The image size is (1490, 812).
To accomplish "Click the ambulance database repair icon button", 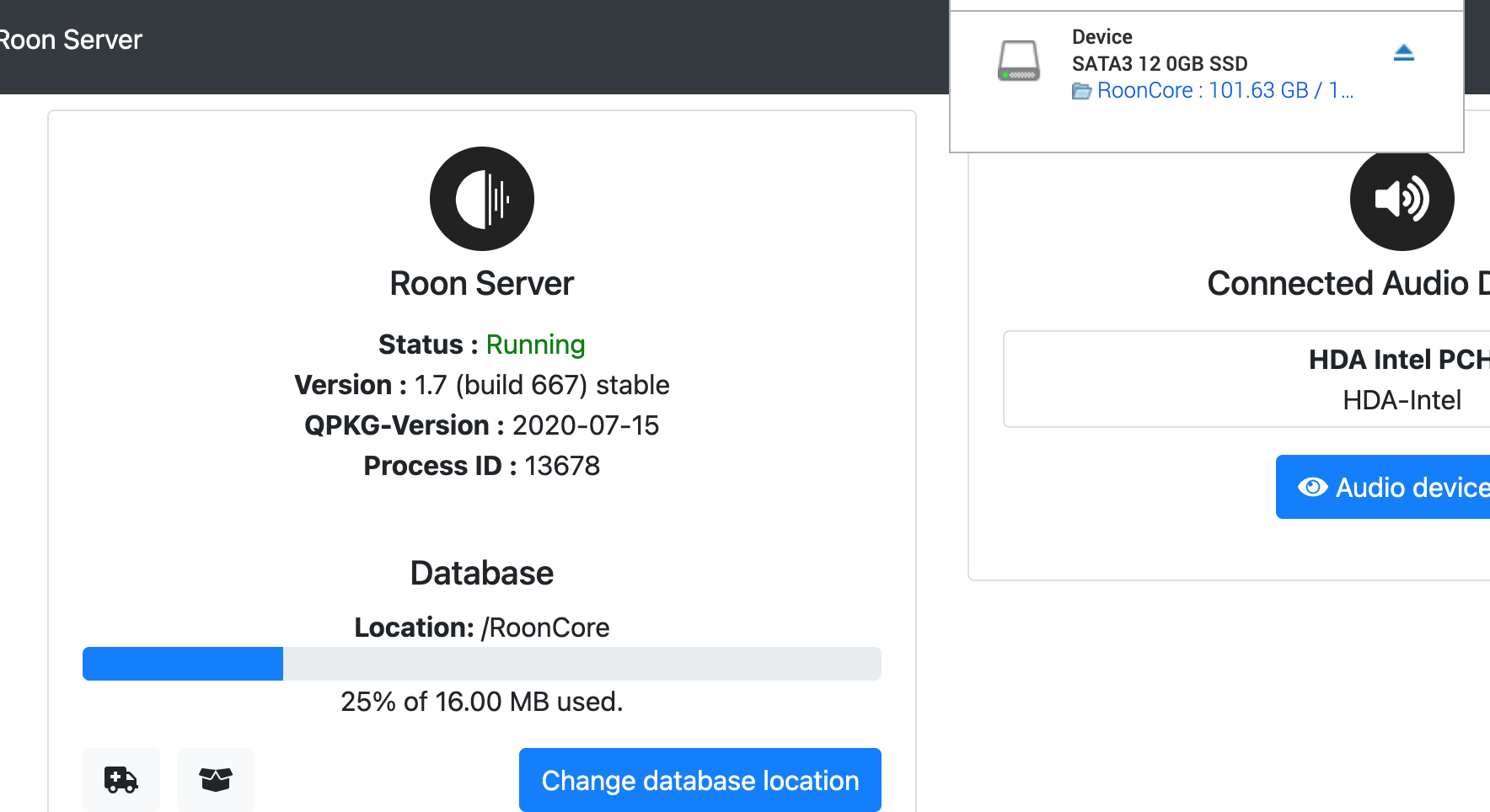I will click(121, 779).
